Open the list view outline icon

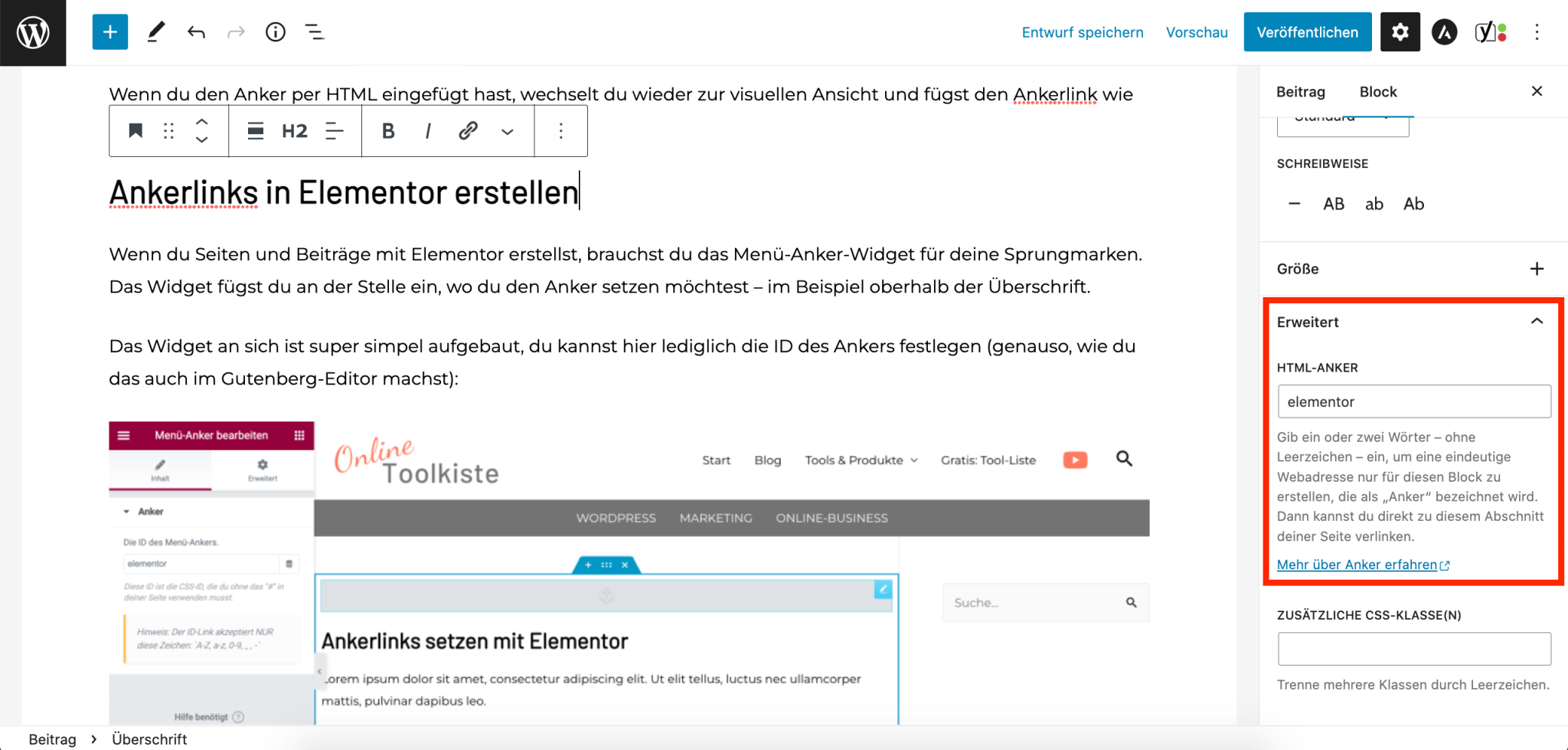[315, 32]
